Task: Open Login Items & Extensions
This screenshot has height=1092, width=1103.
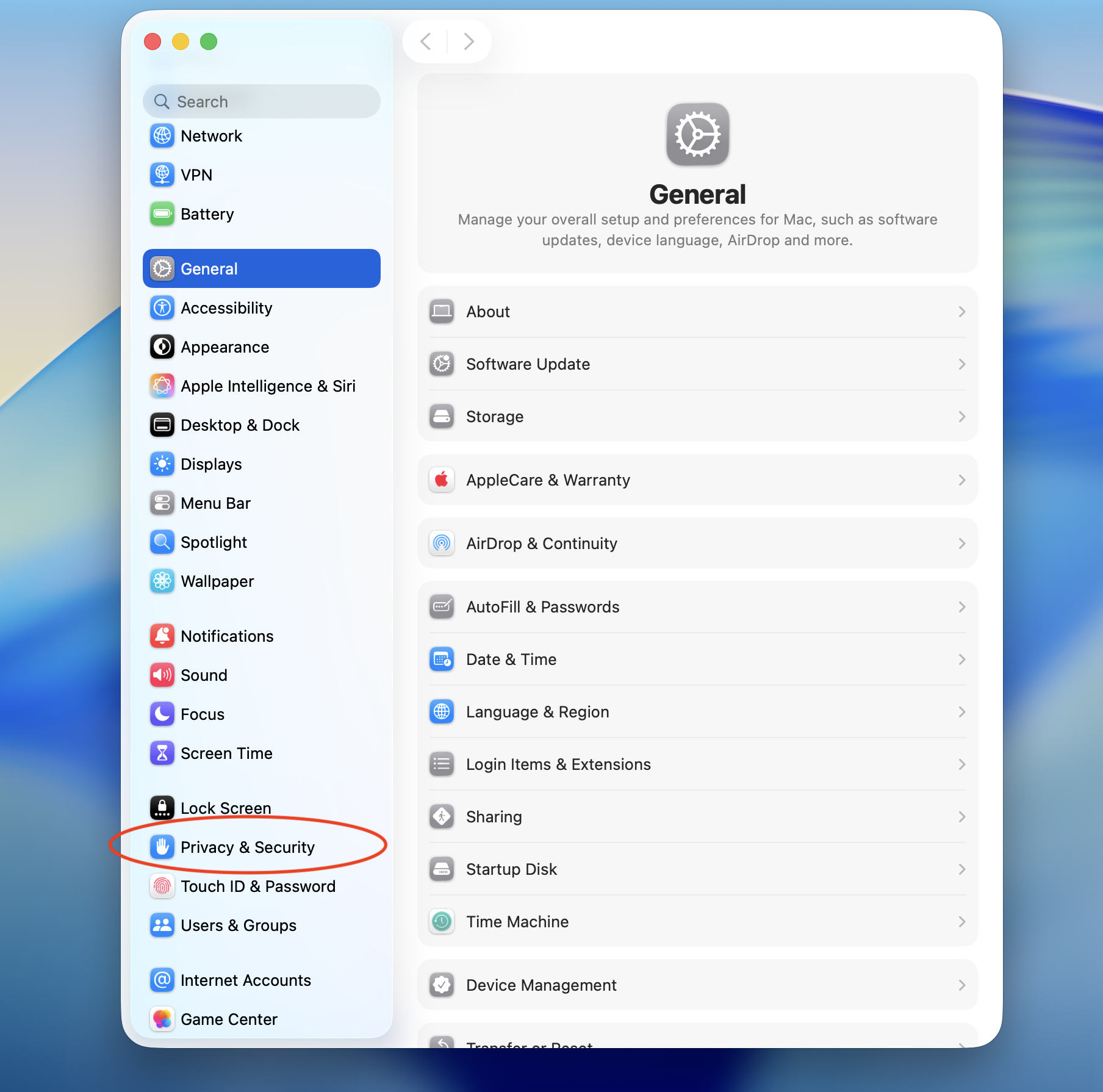Action: (x=697, y=764)
